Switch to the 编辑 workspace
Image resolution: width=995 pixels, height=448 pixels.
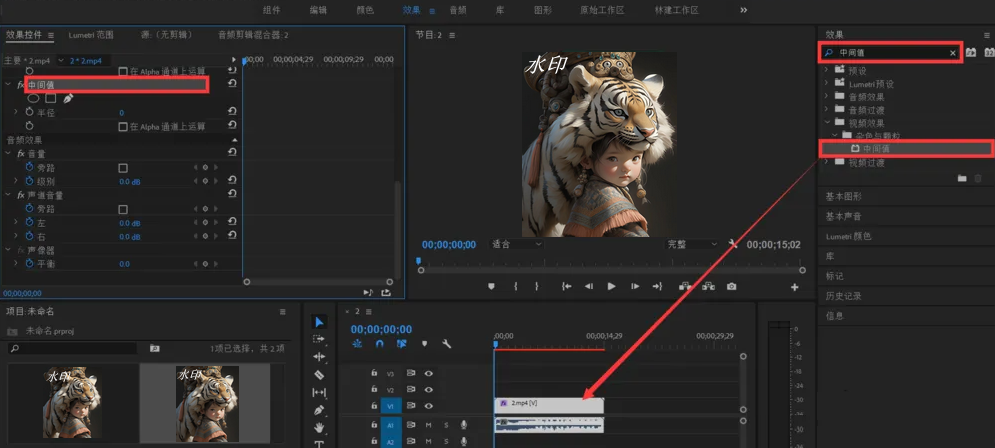coord(319,10)
